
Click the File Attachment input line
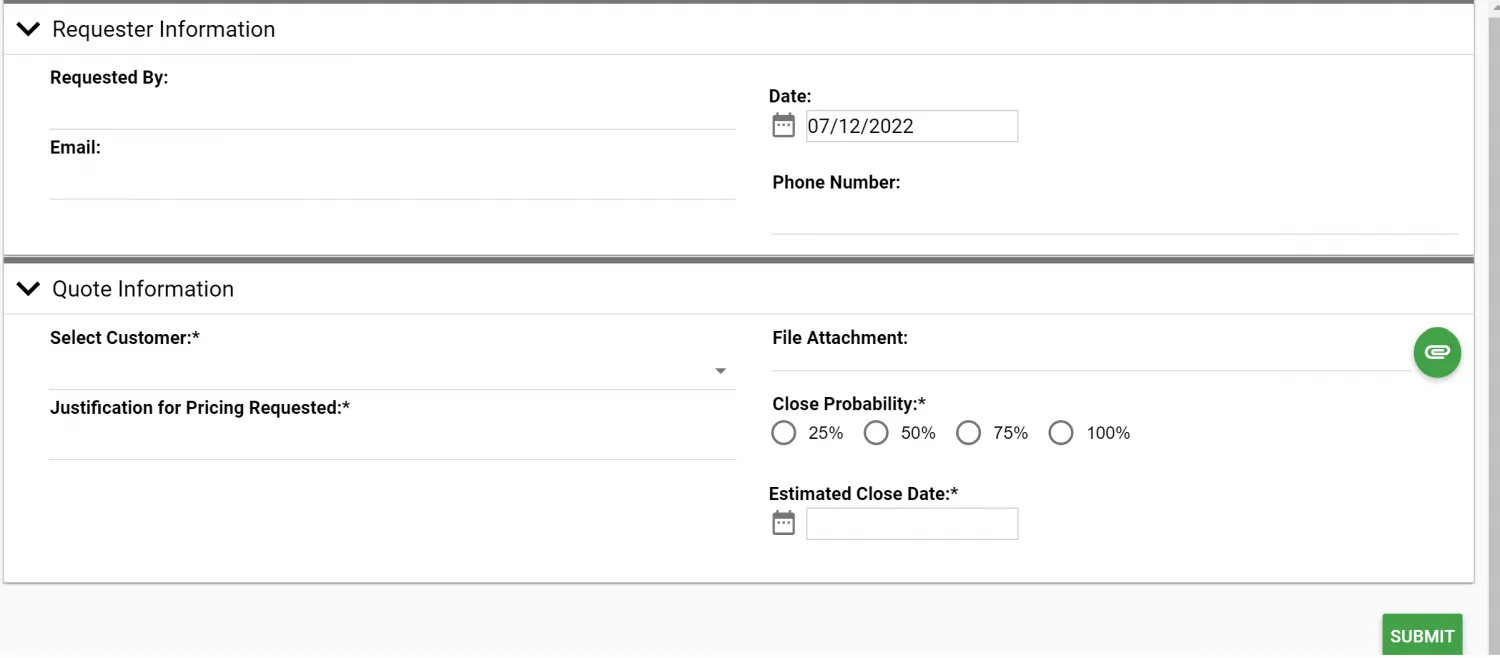click(1090, 357)
